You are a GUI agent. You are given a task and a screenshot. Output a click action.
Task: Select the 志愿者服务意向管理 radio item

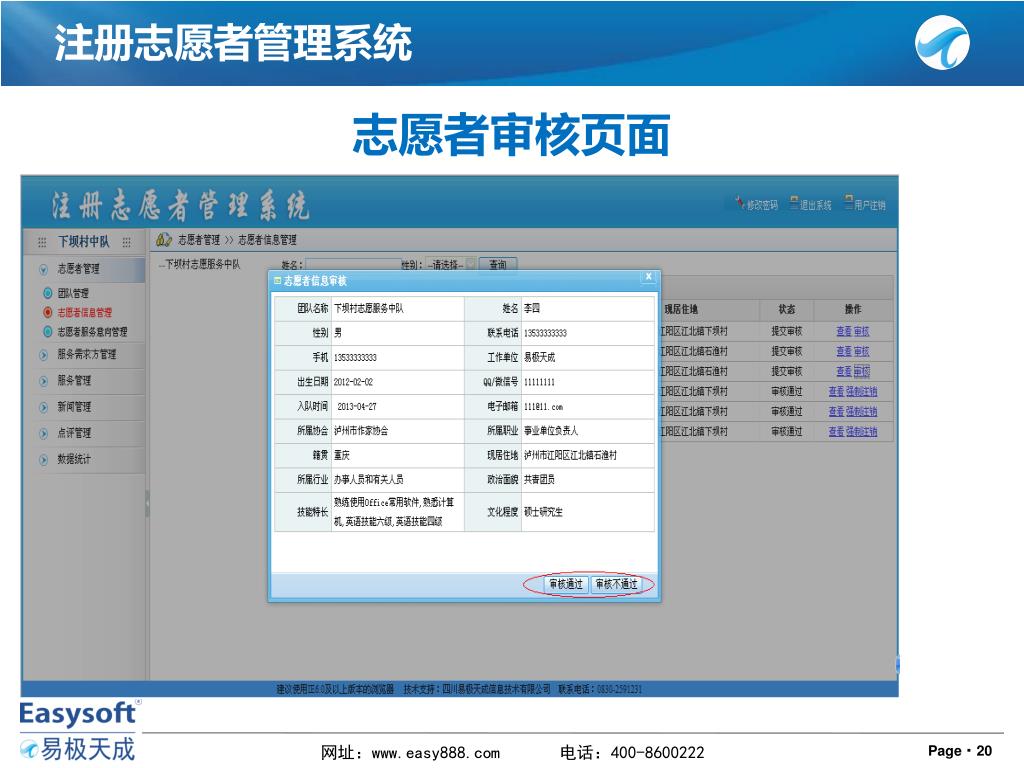coord(47,331)
